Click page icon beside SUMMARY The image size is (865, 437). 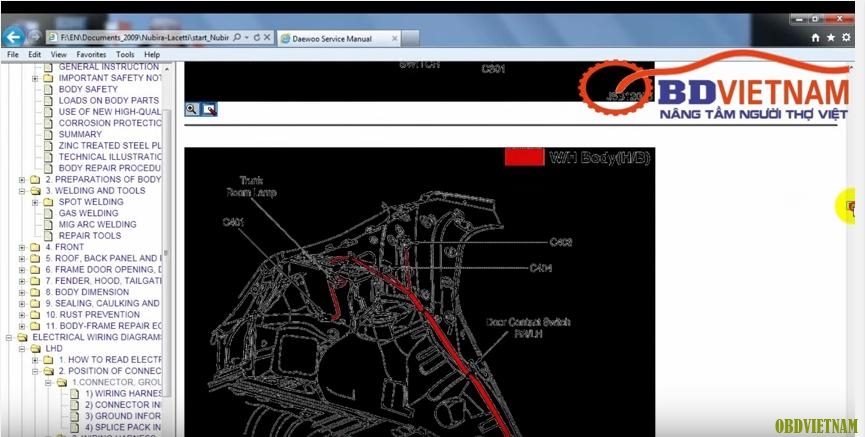point(48,134)
